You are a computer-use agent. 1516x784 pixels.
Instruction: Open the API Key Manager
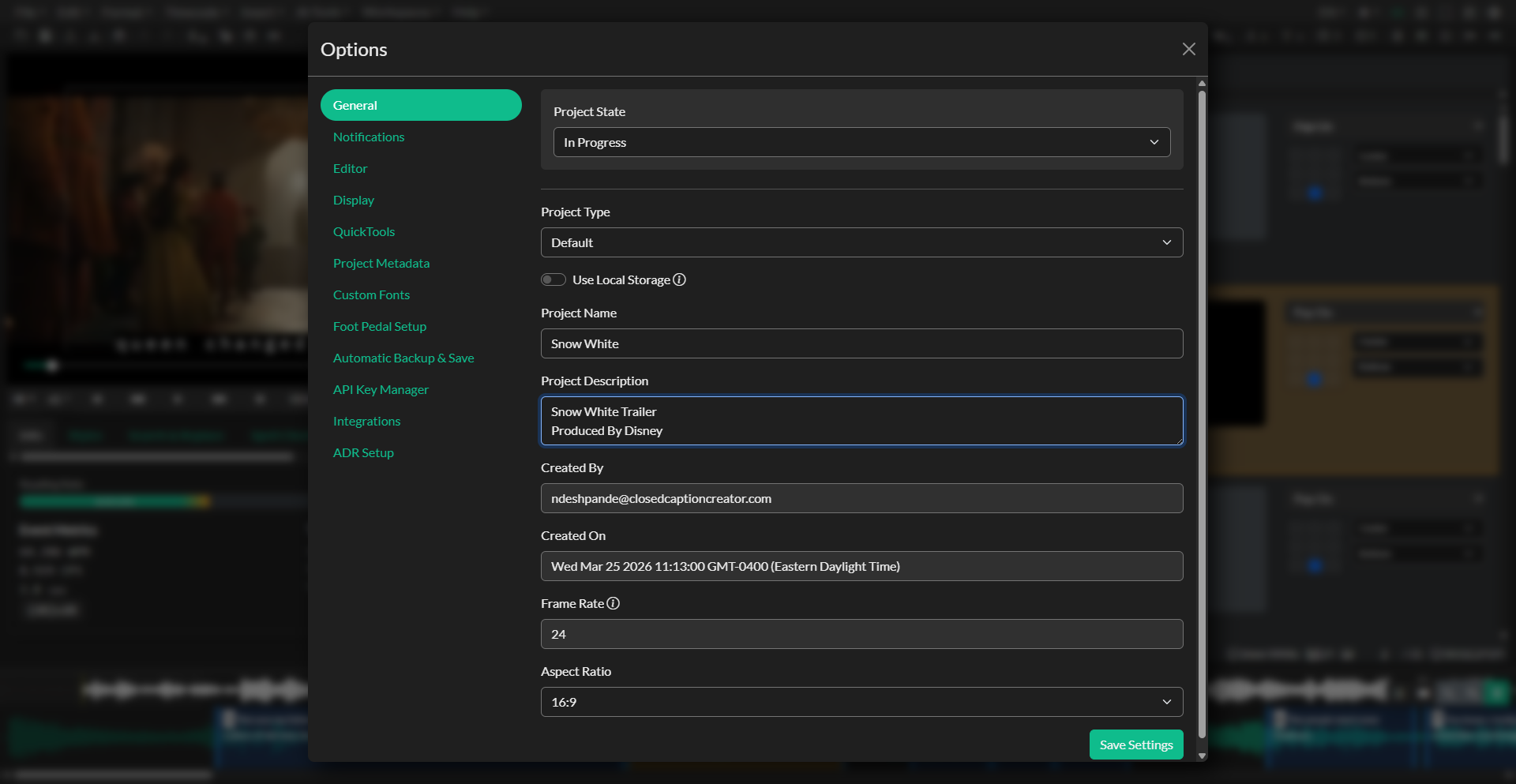tap(381, 389)
